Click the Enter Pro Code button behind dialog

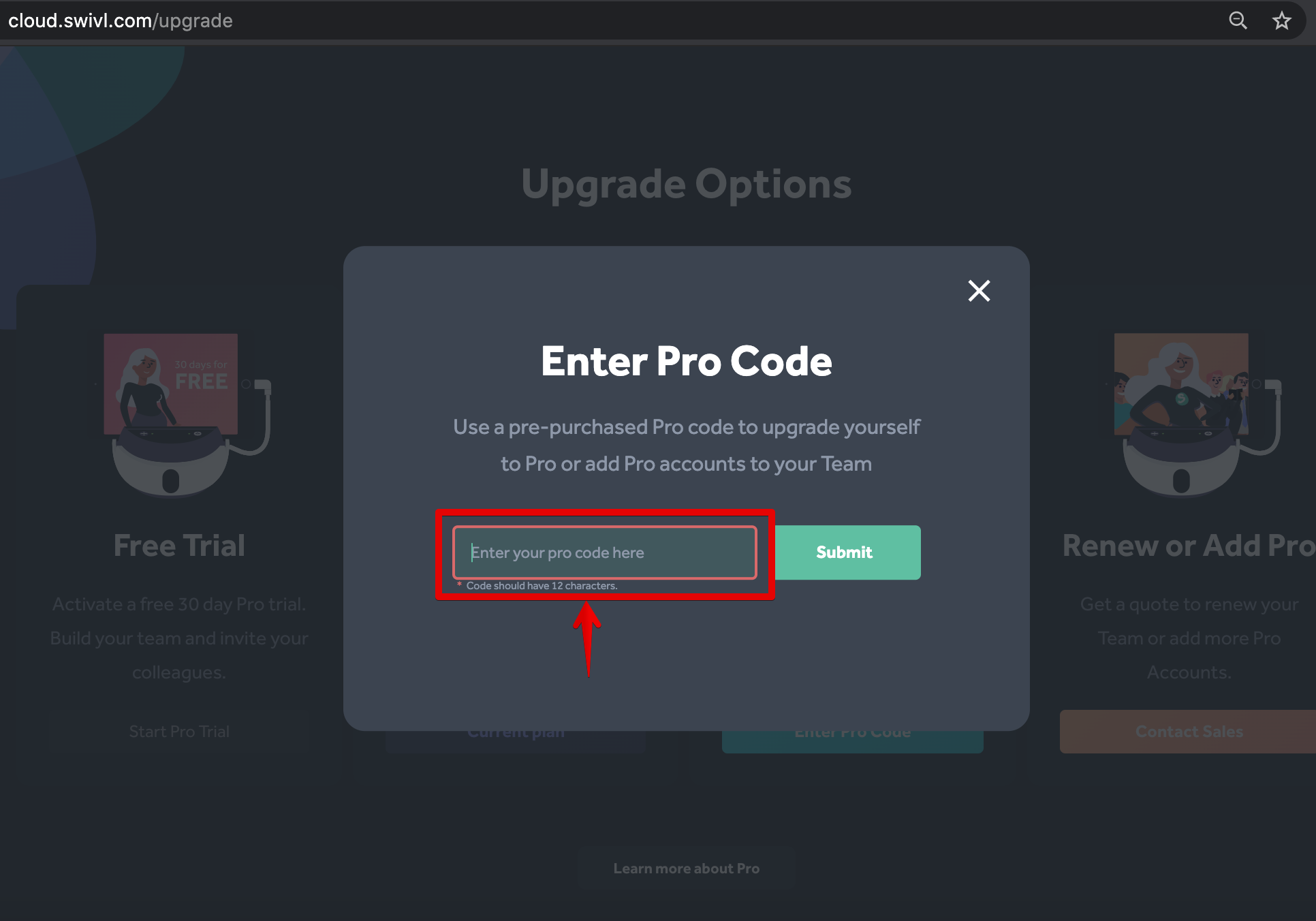(852, 741)
